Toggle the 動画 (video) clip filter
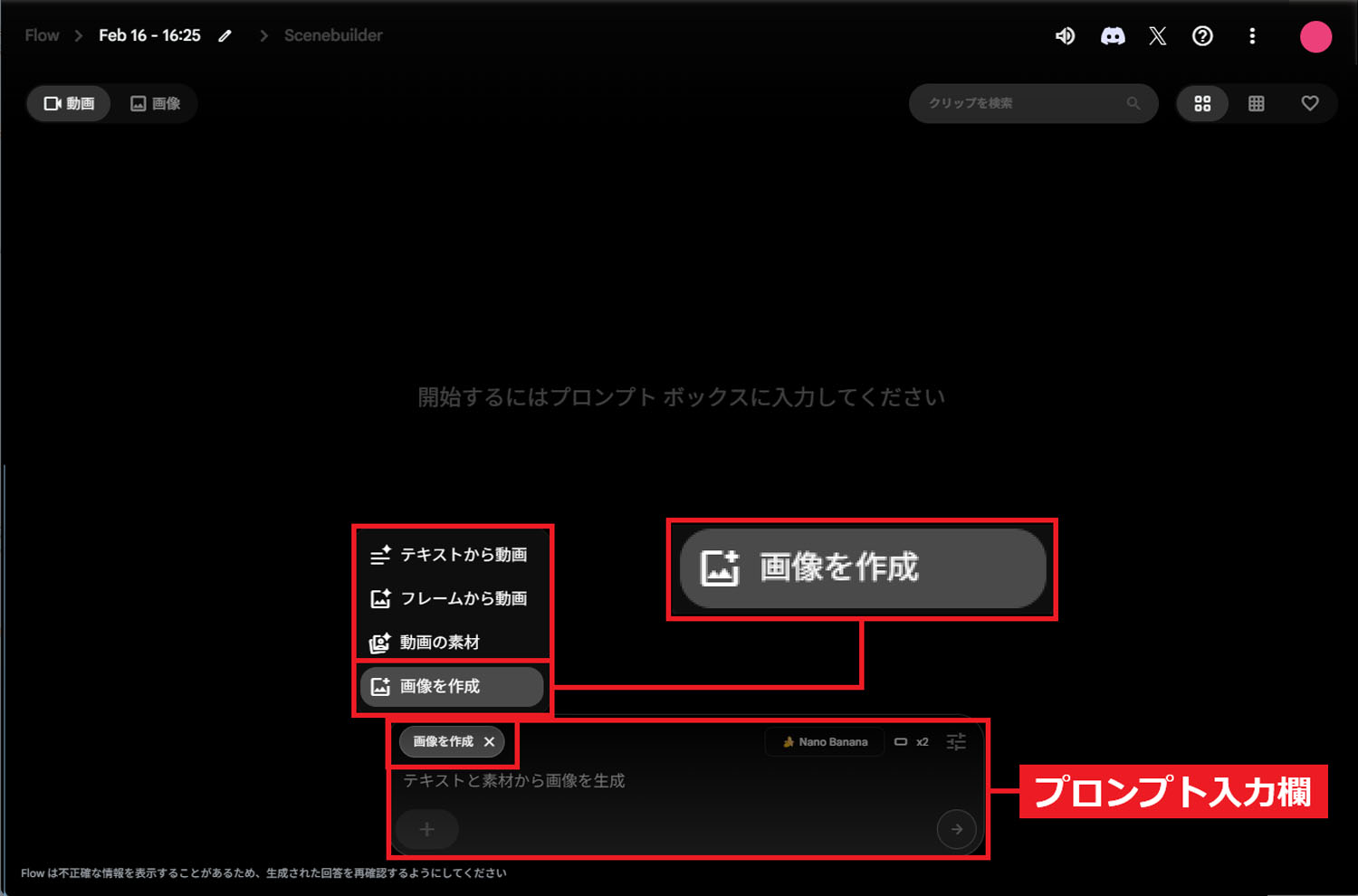Screen dimensions: 1358x896 pyautogui.click(x=69, y=103)
